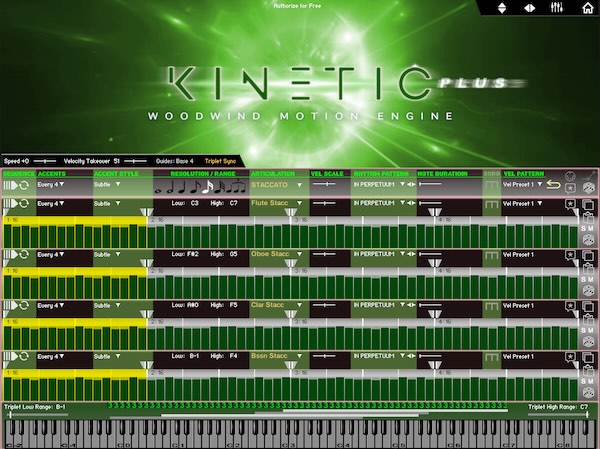Adjust the Velocity Takeover 51 slider
Image resolution: width=600 pixels, height=449 pixels.
pos(135,161)
